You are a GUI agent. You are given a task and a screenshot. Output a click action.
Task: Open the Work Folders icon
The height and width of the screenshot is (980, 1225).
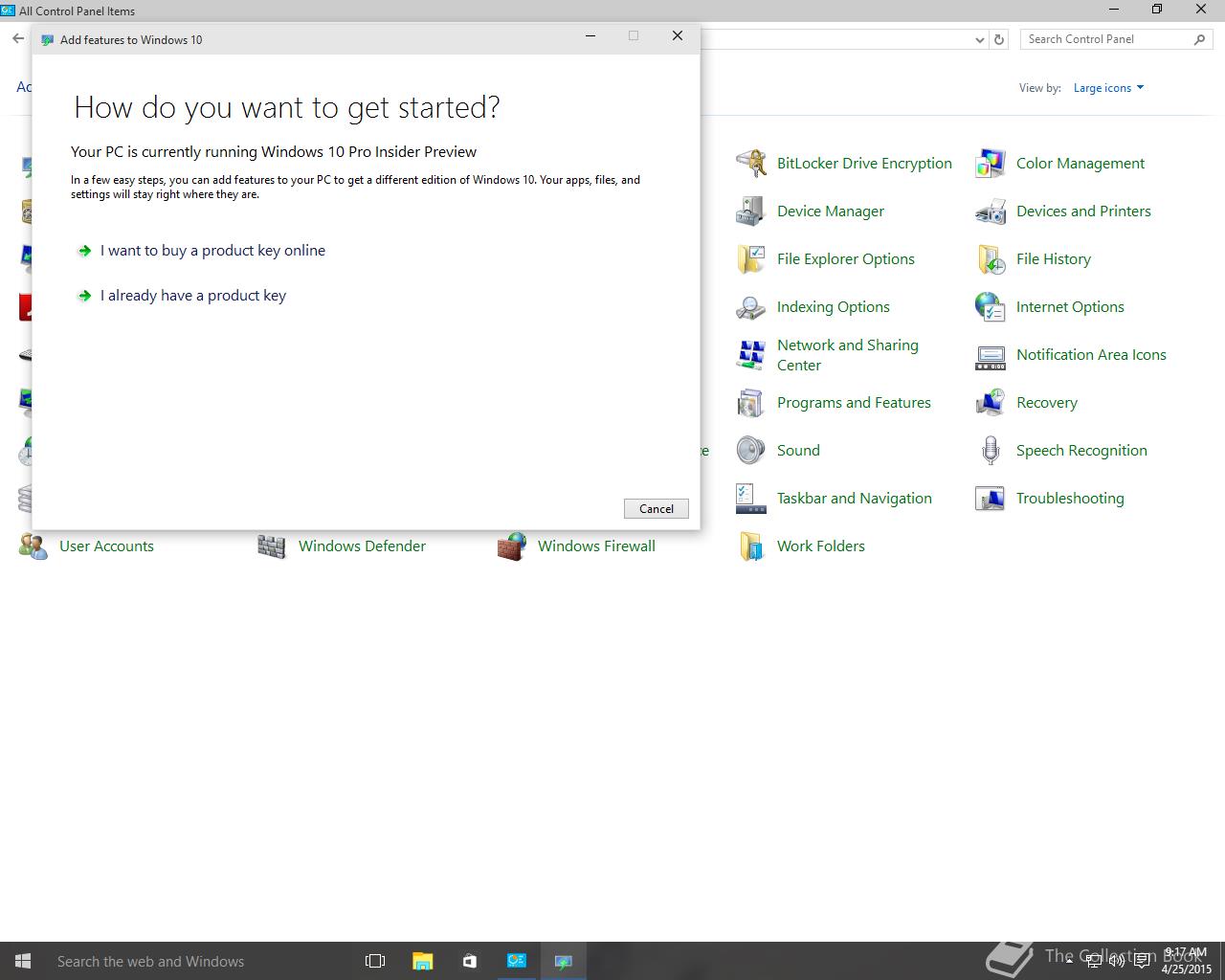[751, 546]
